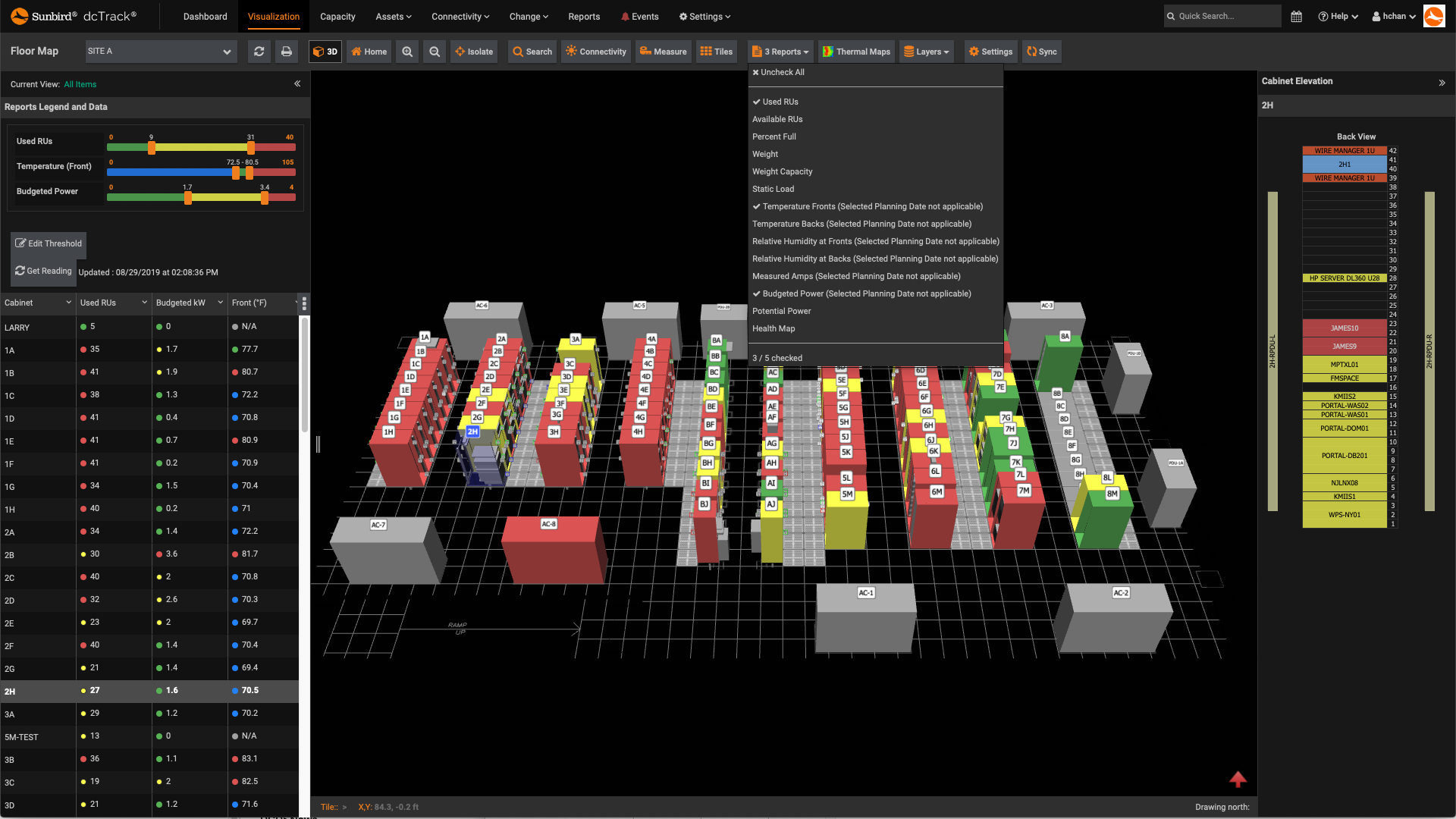Click the red north arrow icon
The width and height of the screenshot is (1456, 819).
1238,779
